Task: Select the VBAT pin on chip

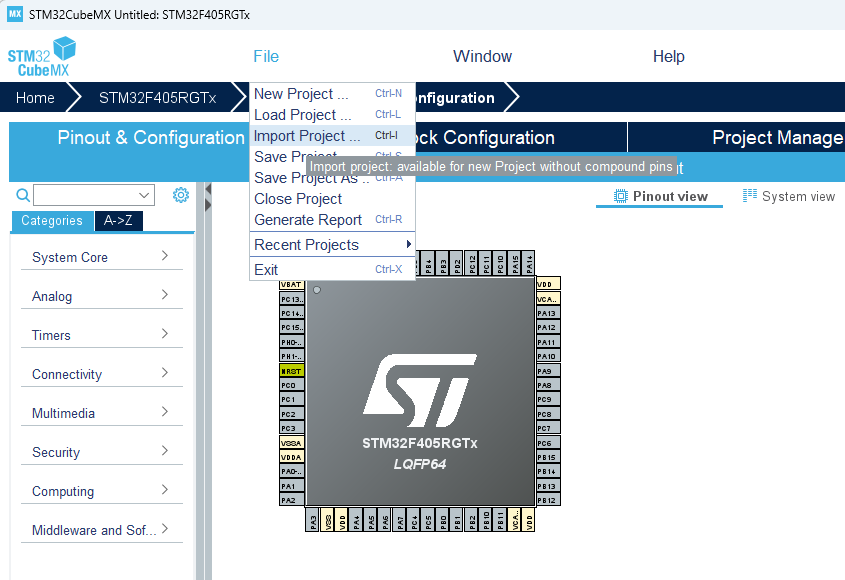Action: point(292,284)
